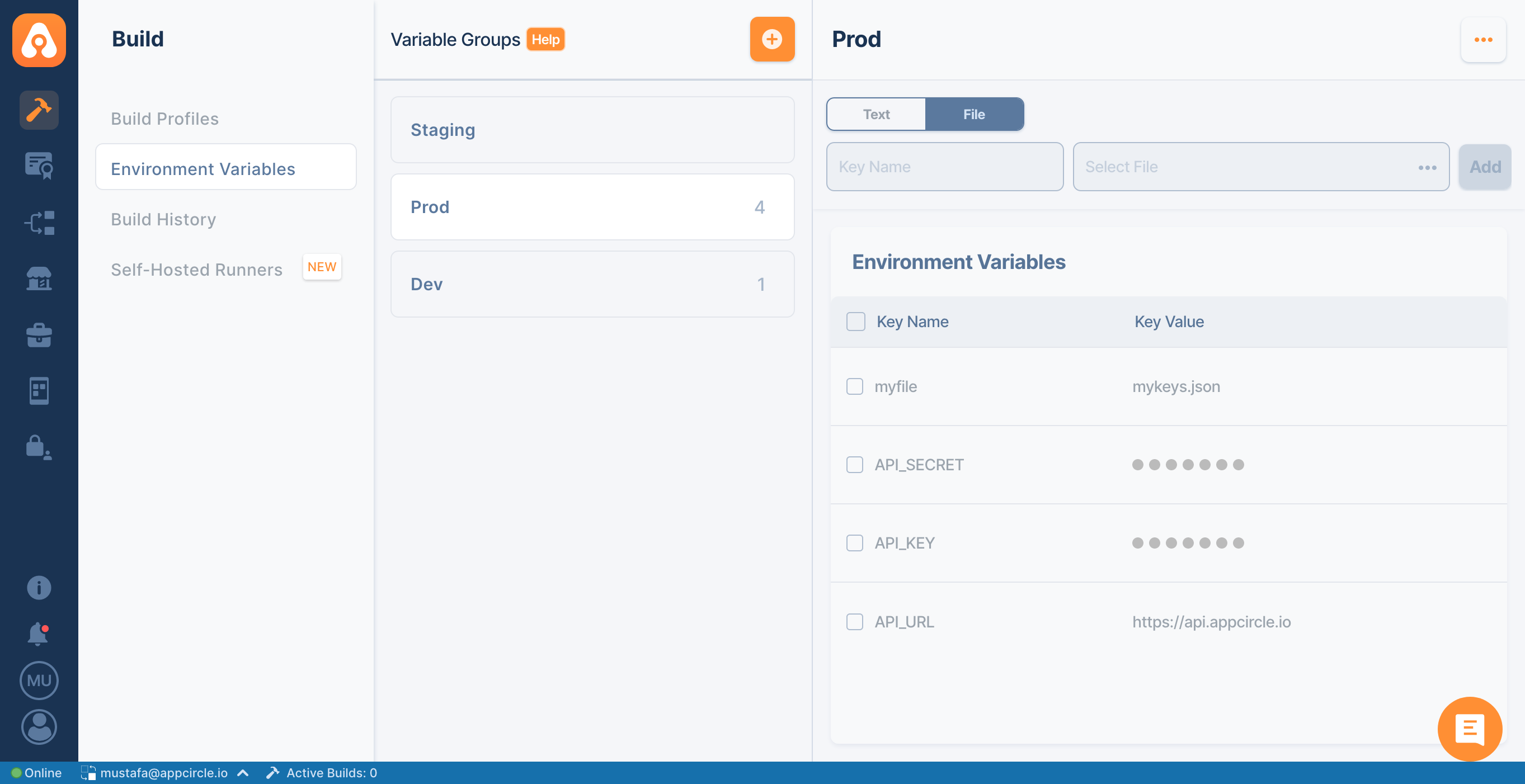Open the briefcase enterprise icon in sidebar

(39, 335)
